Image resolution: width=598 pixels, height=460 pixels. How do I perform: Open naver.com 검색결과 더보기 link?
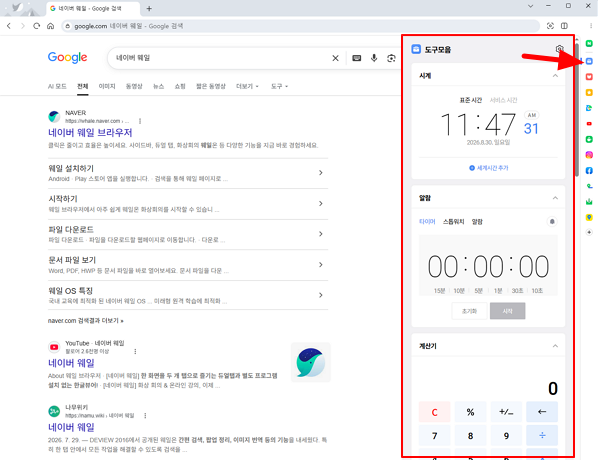click(x=86, y=321)
